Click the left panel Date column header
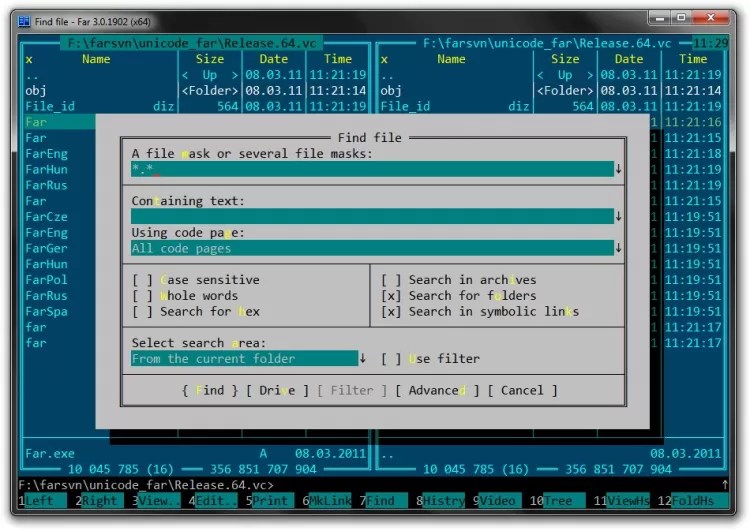Viewport: 750px width, 531px height. click(274, 59)
